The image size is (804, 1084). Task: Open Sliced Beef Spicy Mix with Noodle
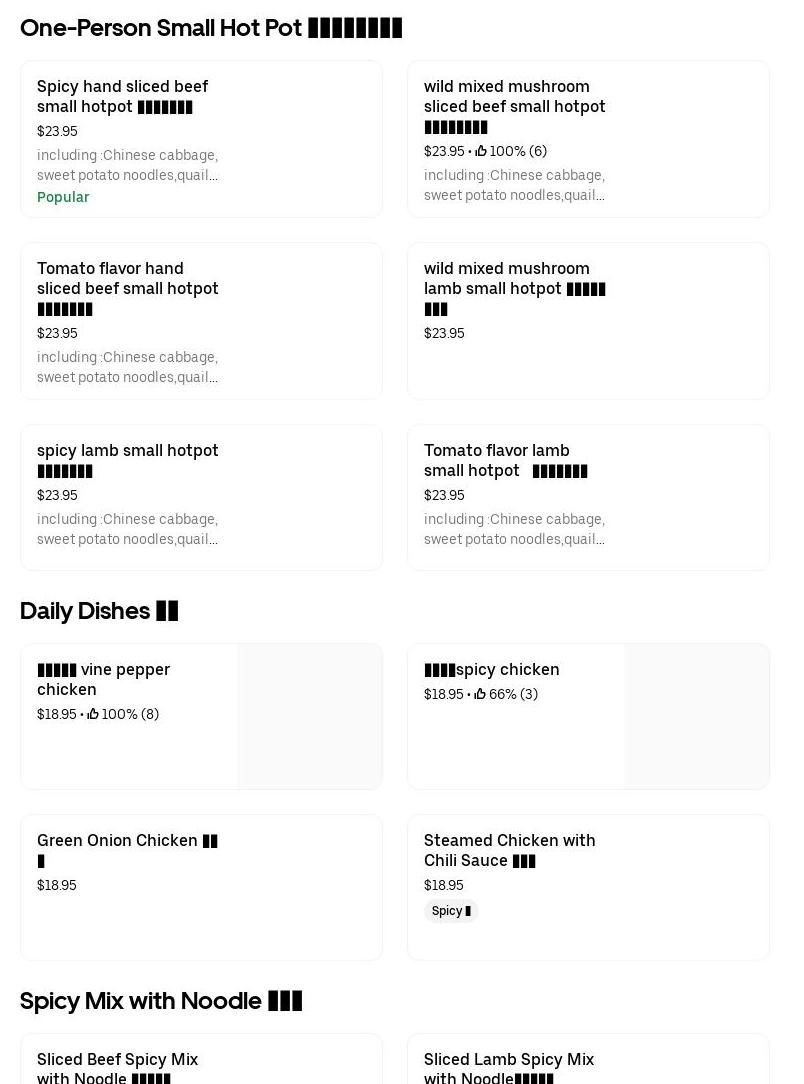point(201,1063)
